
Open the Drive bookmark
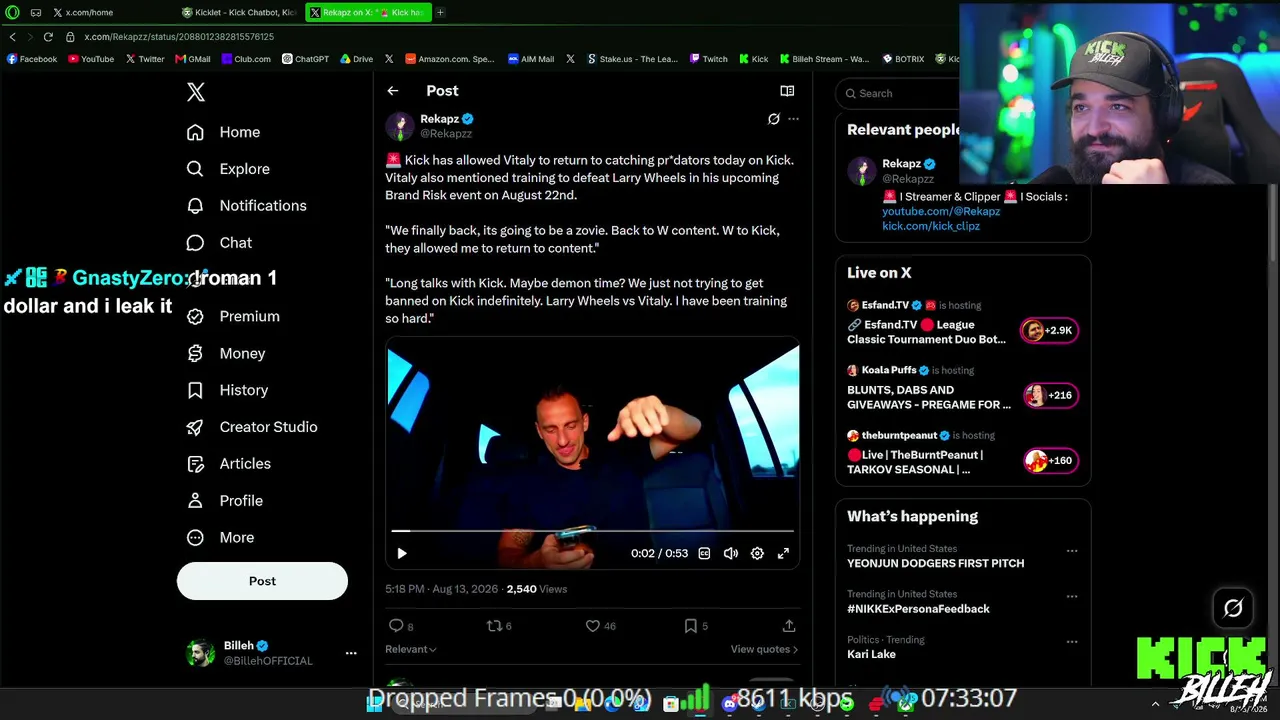click(357, 59)
